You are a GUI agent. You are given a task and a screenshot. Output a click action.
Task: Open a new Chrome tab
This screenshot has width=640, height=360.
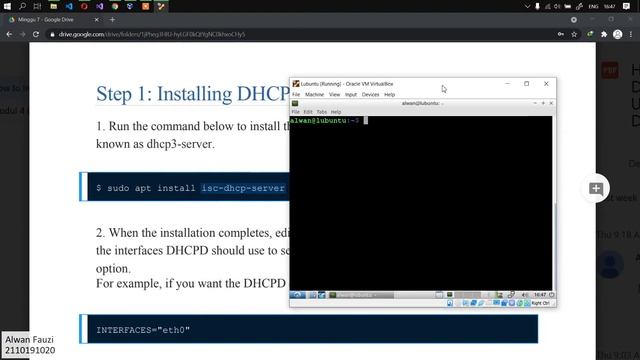pos(112,20)
